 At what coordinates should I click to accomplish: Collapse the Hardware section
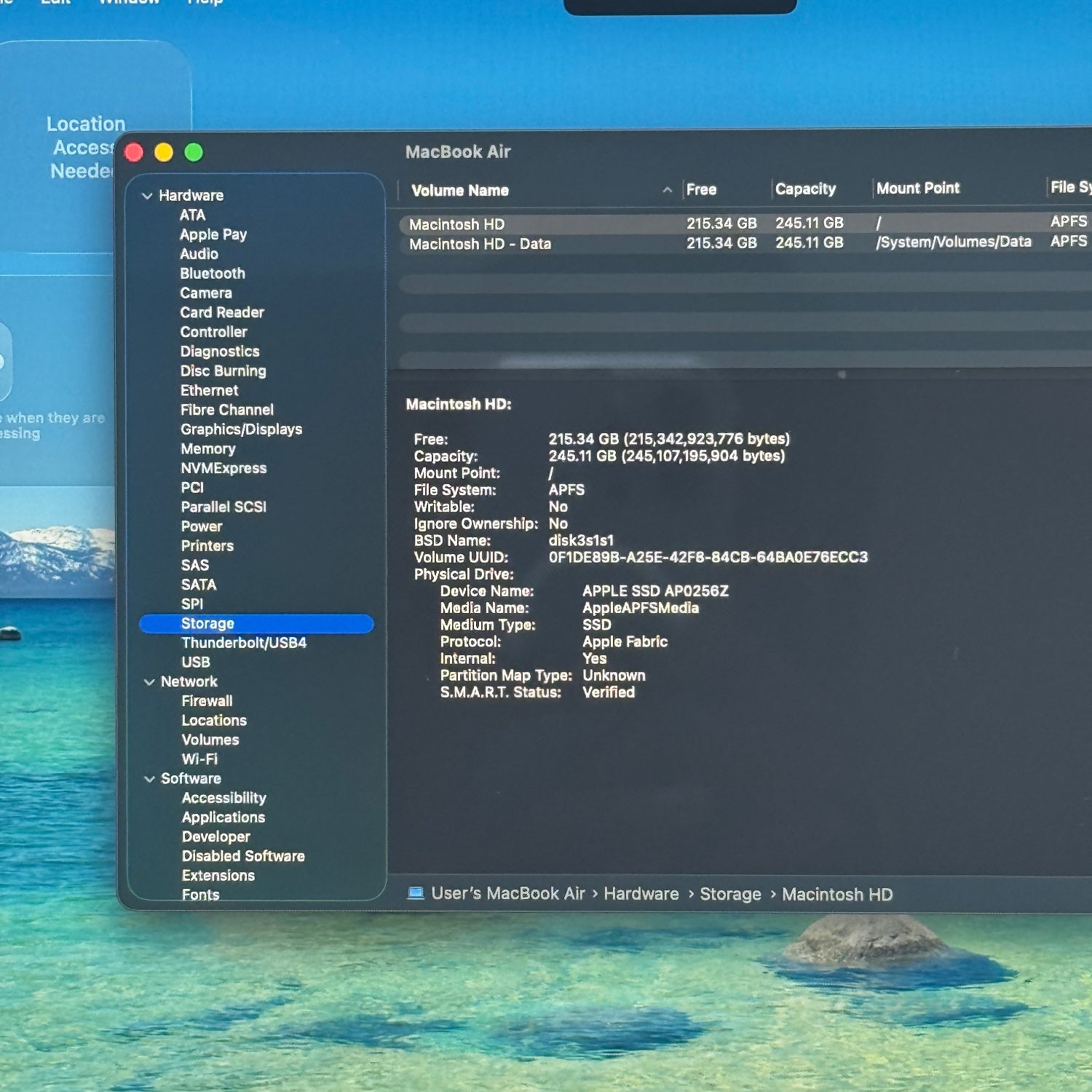tap(147, 196)
